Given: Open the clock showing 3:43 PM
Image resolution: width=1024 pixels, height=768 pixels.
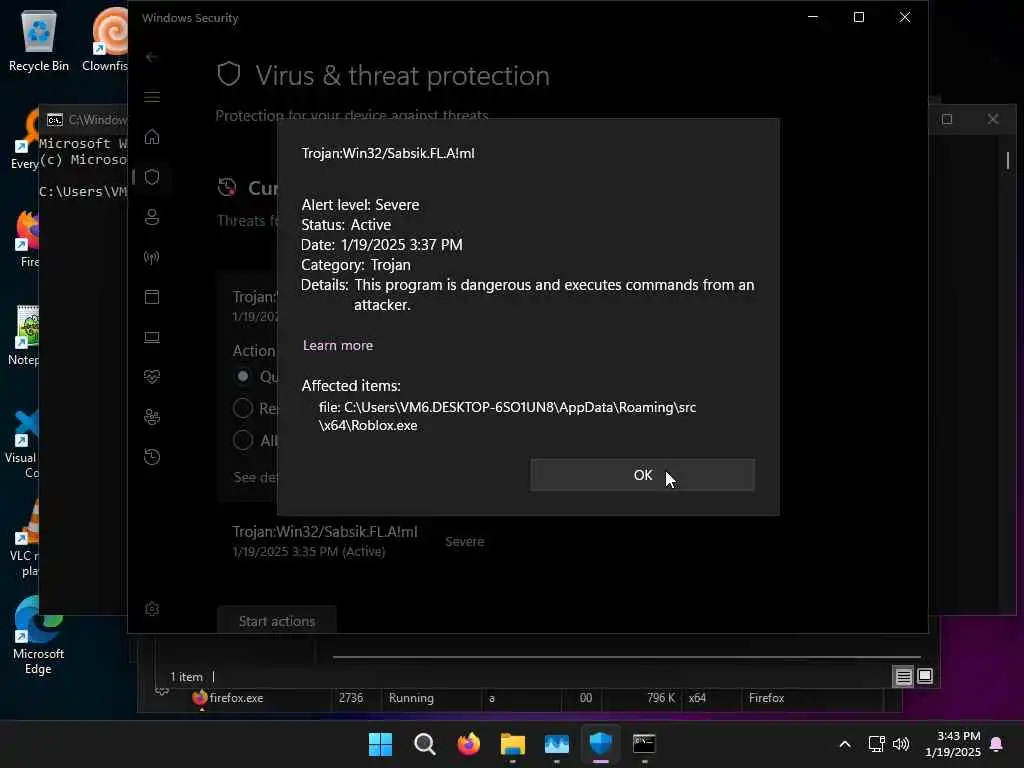Looking at the screenshot, I should coord(953,744).
